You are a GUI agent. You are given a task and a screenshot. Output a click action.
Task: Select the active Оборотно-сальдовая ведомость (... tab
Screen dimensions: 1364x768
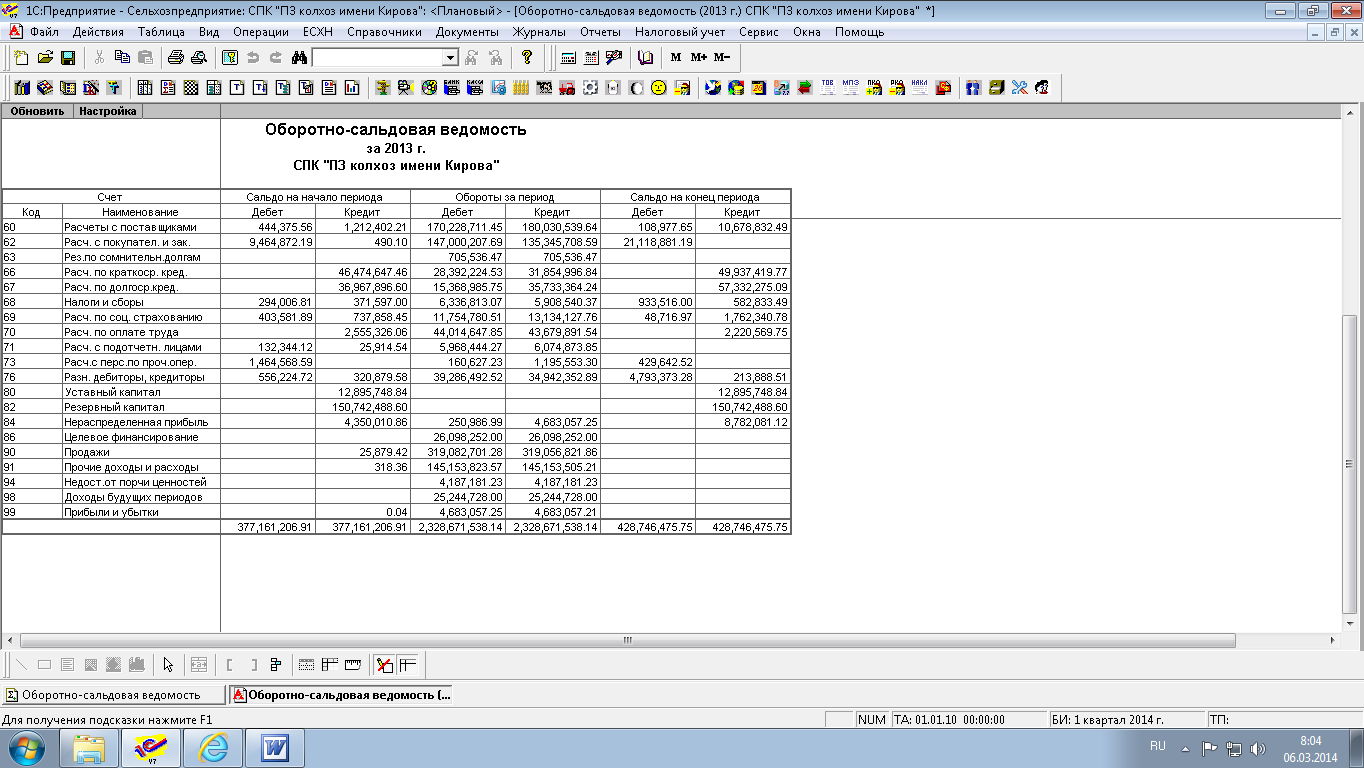point(340,694)
